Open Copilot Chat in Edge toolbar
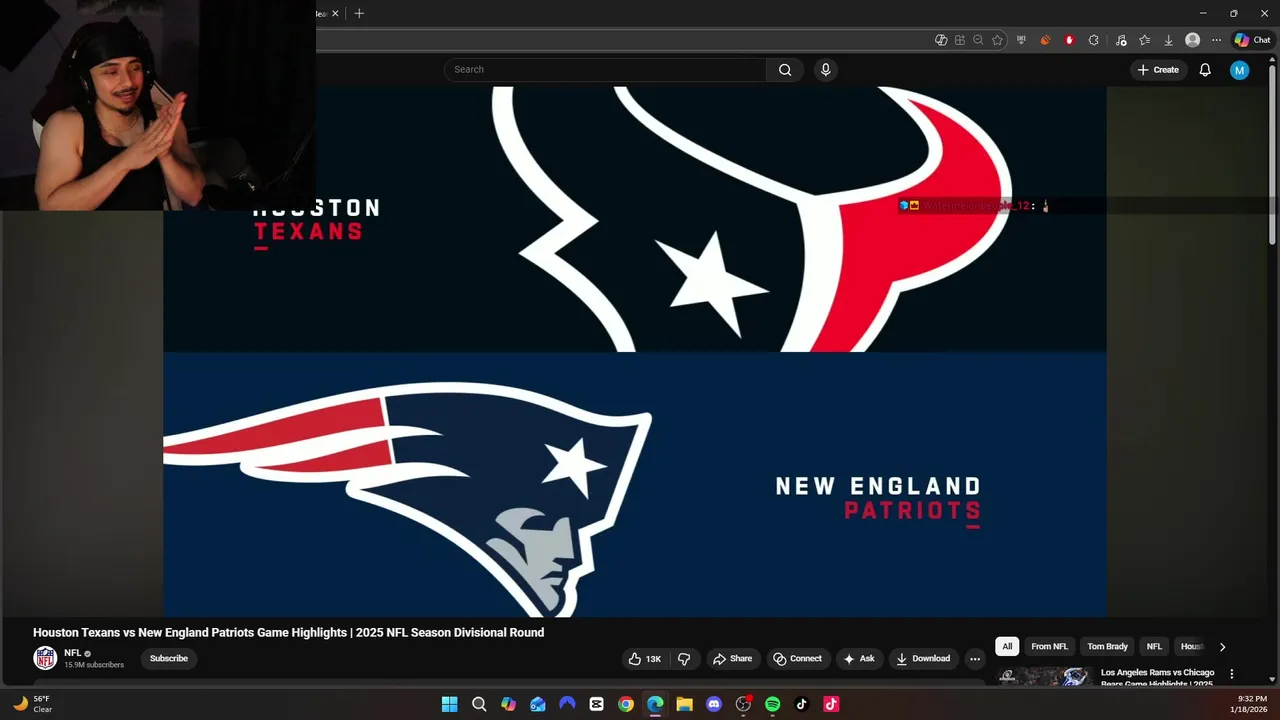 click(1252, 40)
